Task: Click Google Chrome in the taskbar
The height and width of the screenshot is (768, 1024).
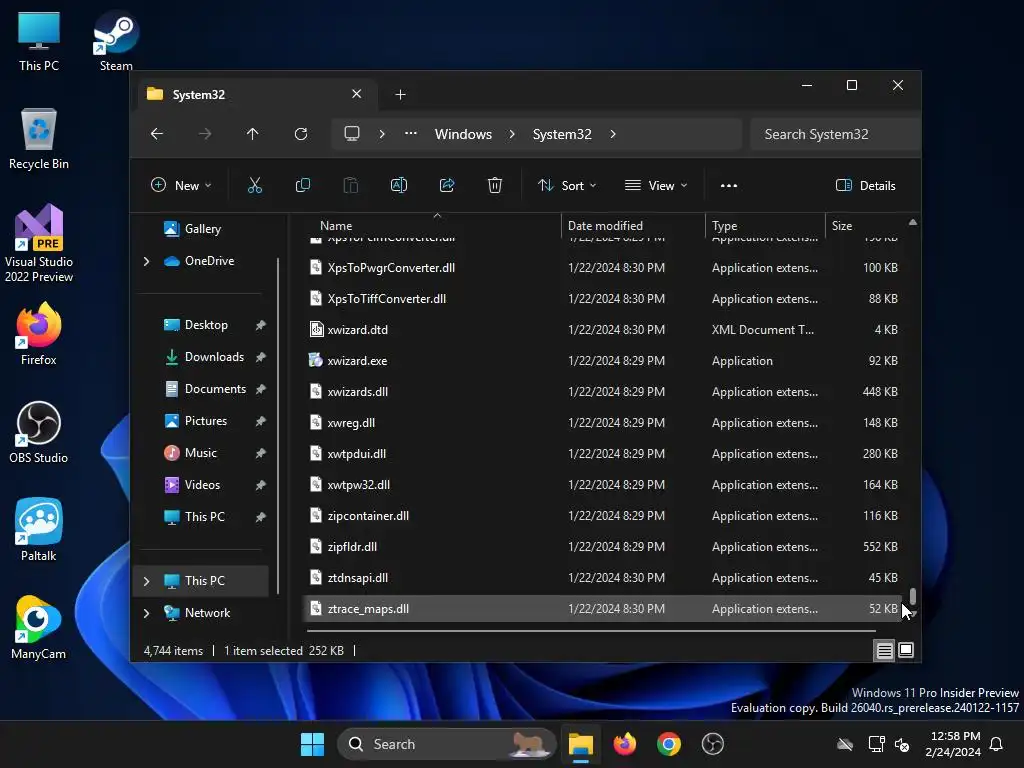Action: (668, 744)
